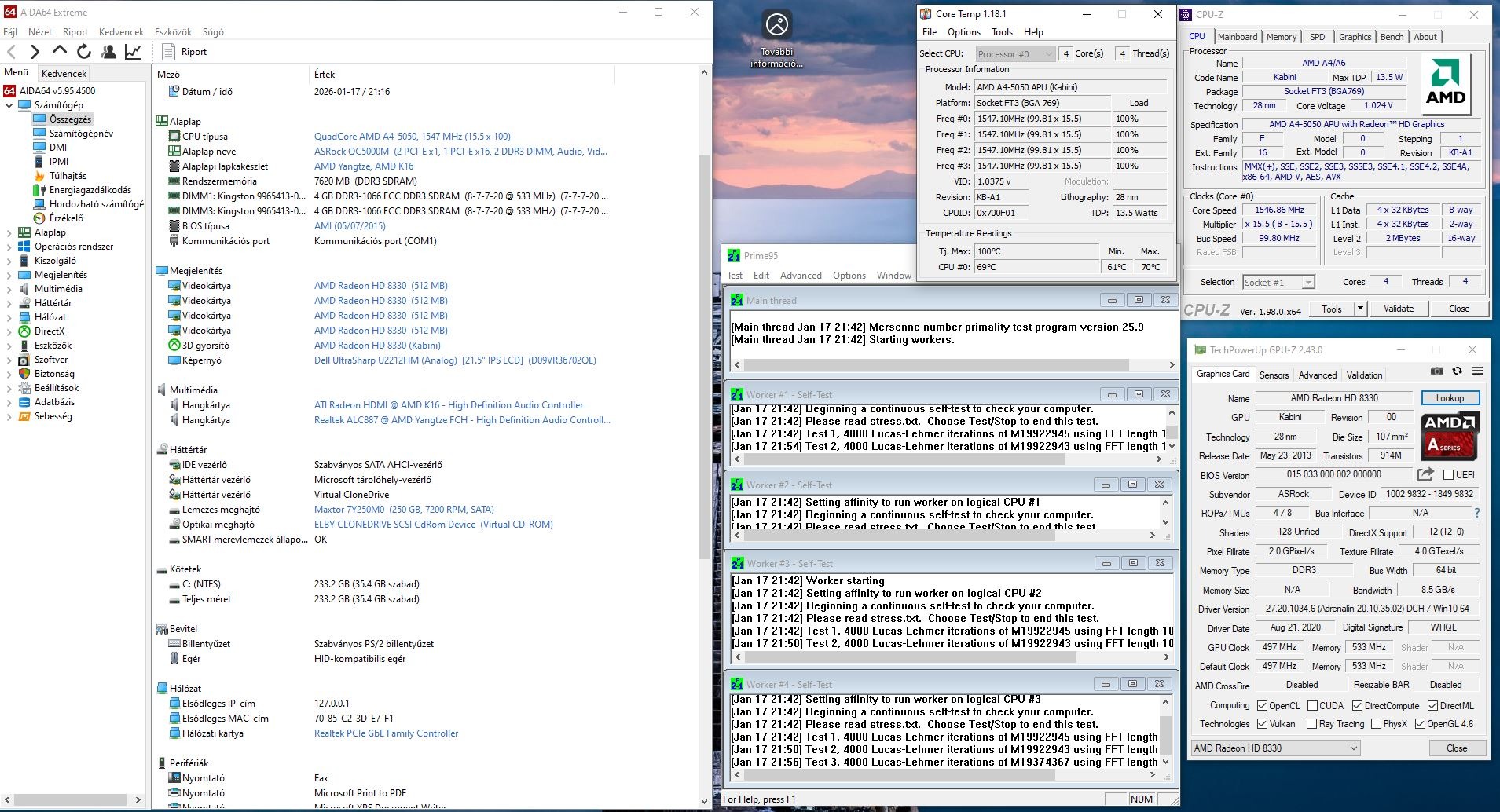This screenshot has height=812, width=1500.
Task: Expand the Alaplap tree node in AIDA64
Action: (x=9, y=232)
